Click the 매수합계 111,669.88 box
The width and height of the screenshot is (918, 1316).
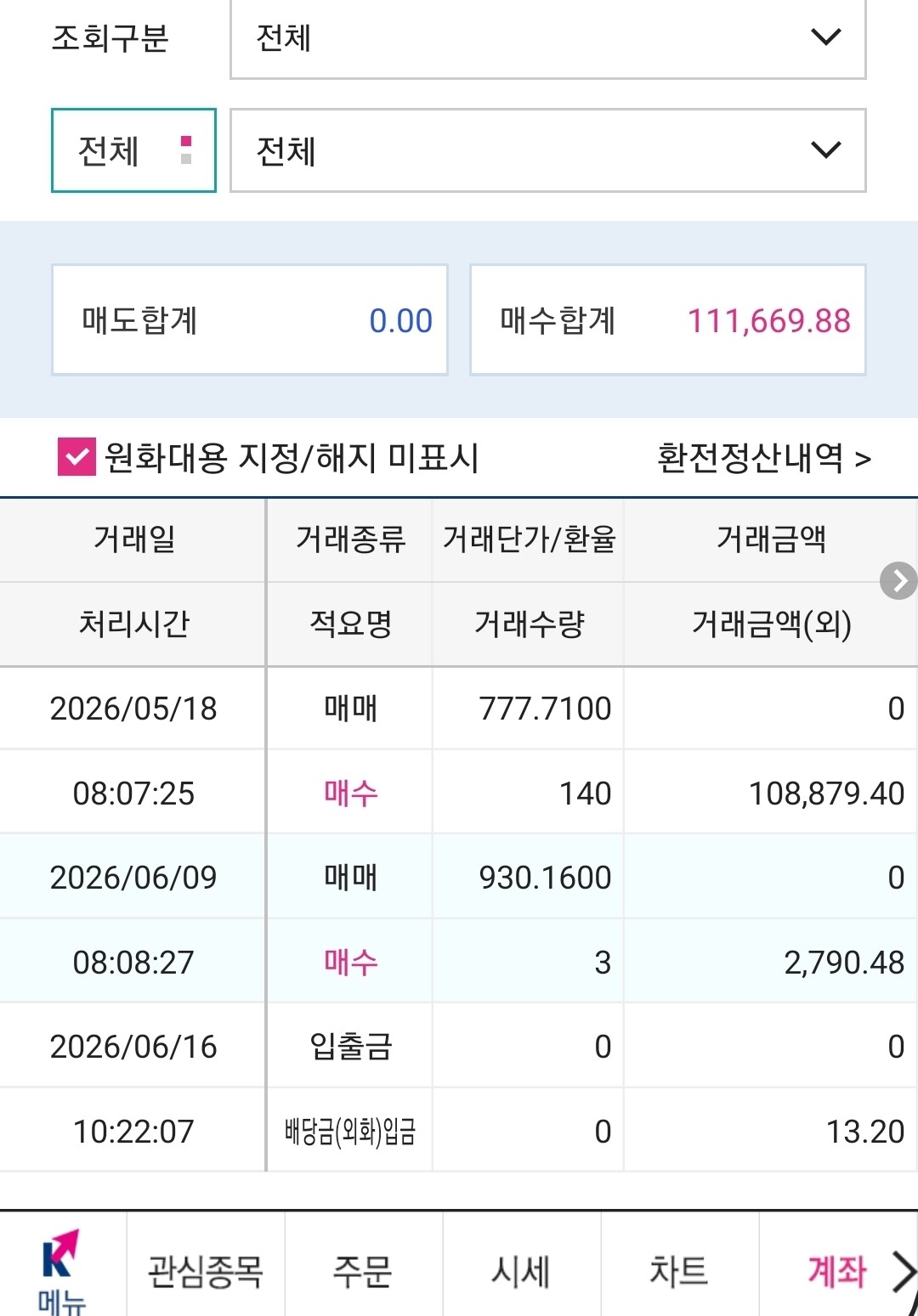click(x=668, y=320)
